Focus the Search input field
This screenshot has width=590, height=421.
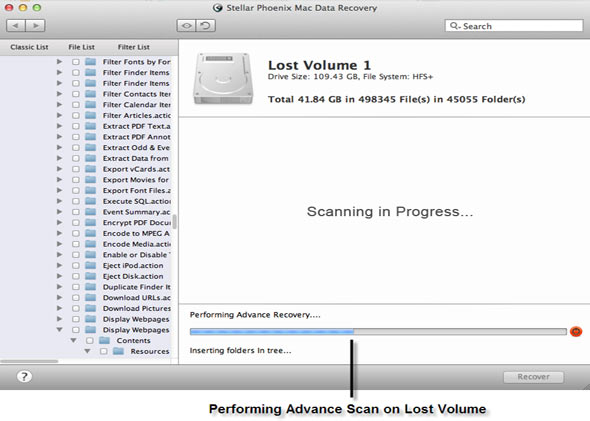click(x=514, y=26)
